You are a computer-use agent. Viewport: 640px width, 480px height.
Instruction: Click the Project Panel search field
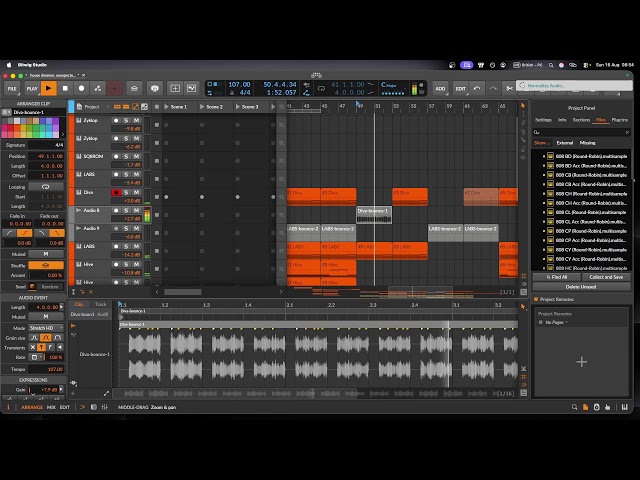coord(581,132)
